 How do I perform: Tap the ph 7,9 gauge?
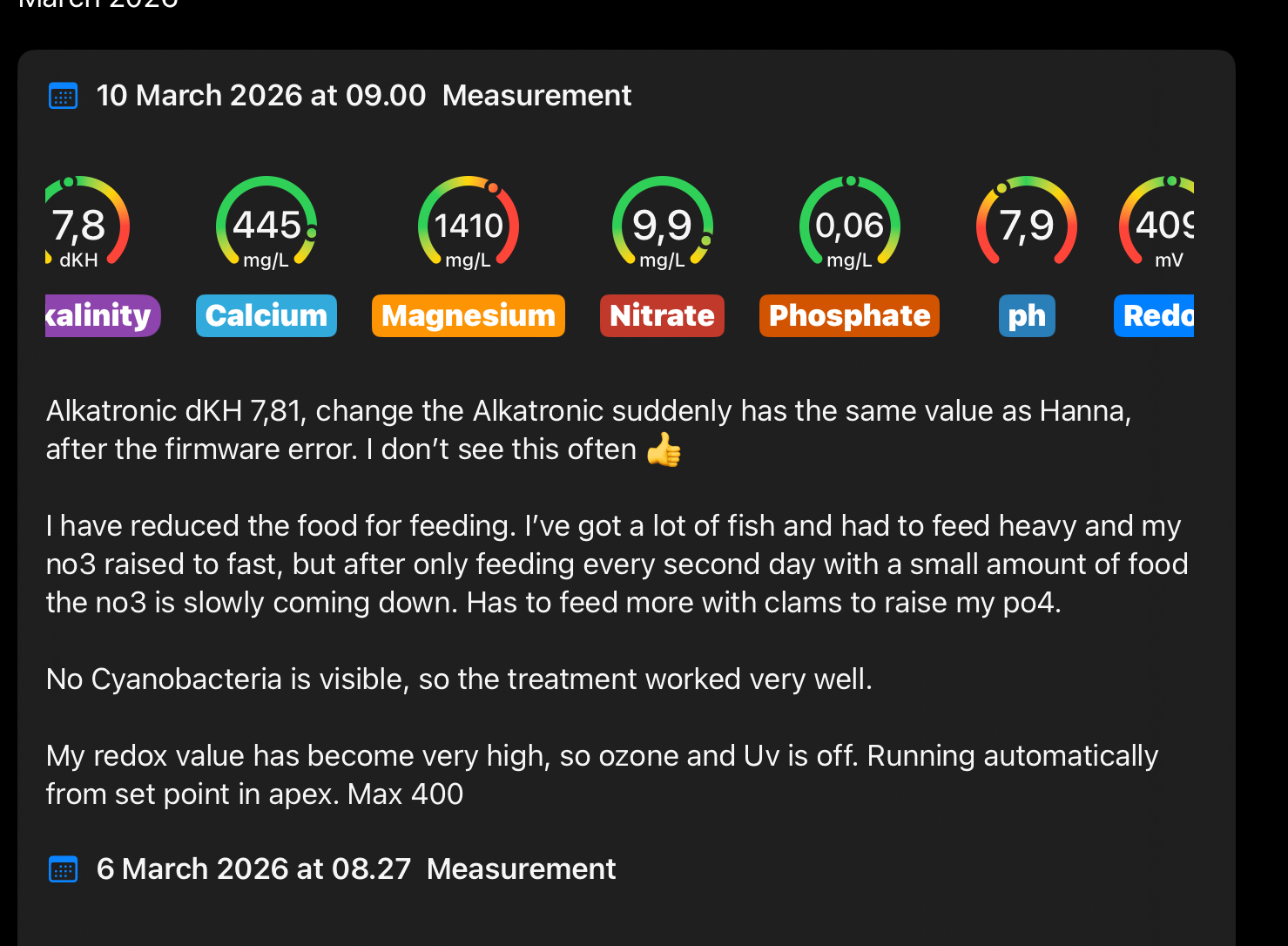tap(1027, 225)
